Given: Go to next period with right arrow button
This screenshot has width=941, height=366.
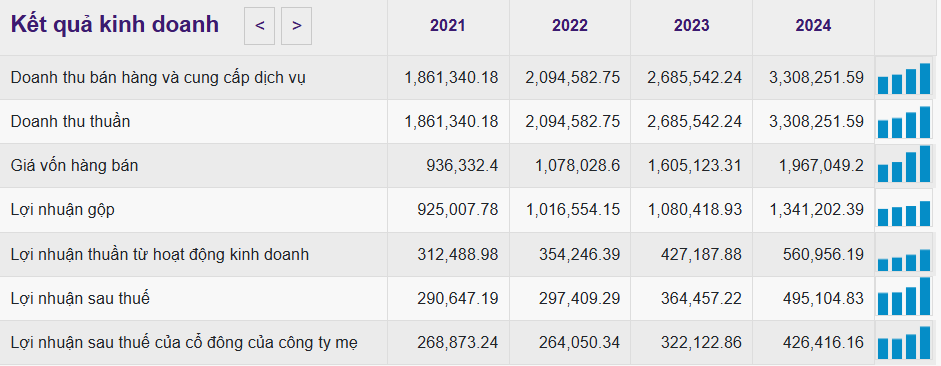Looking at the screenshot, I should click(296, 26).
